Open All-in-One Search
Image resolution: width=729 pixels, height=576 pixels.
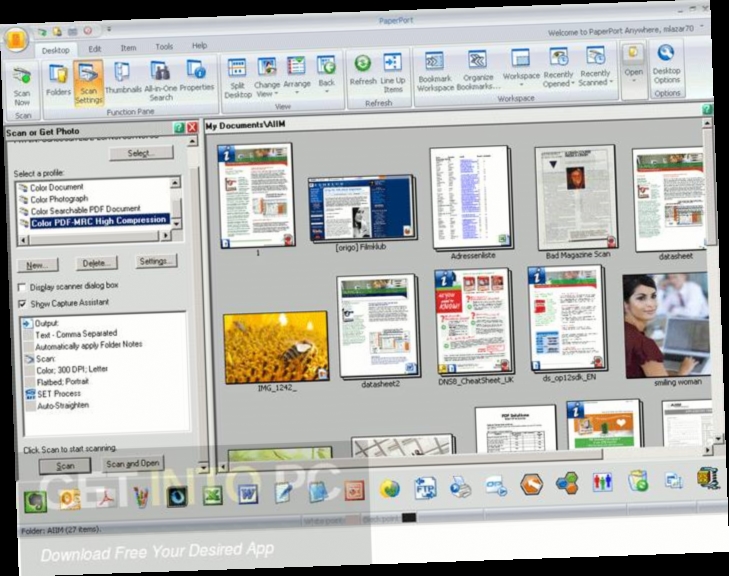161,81
